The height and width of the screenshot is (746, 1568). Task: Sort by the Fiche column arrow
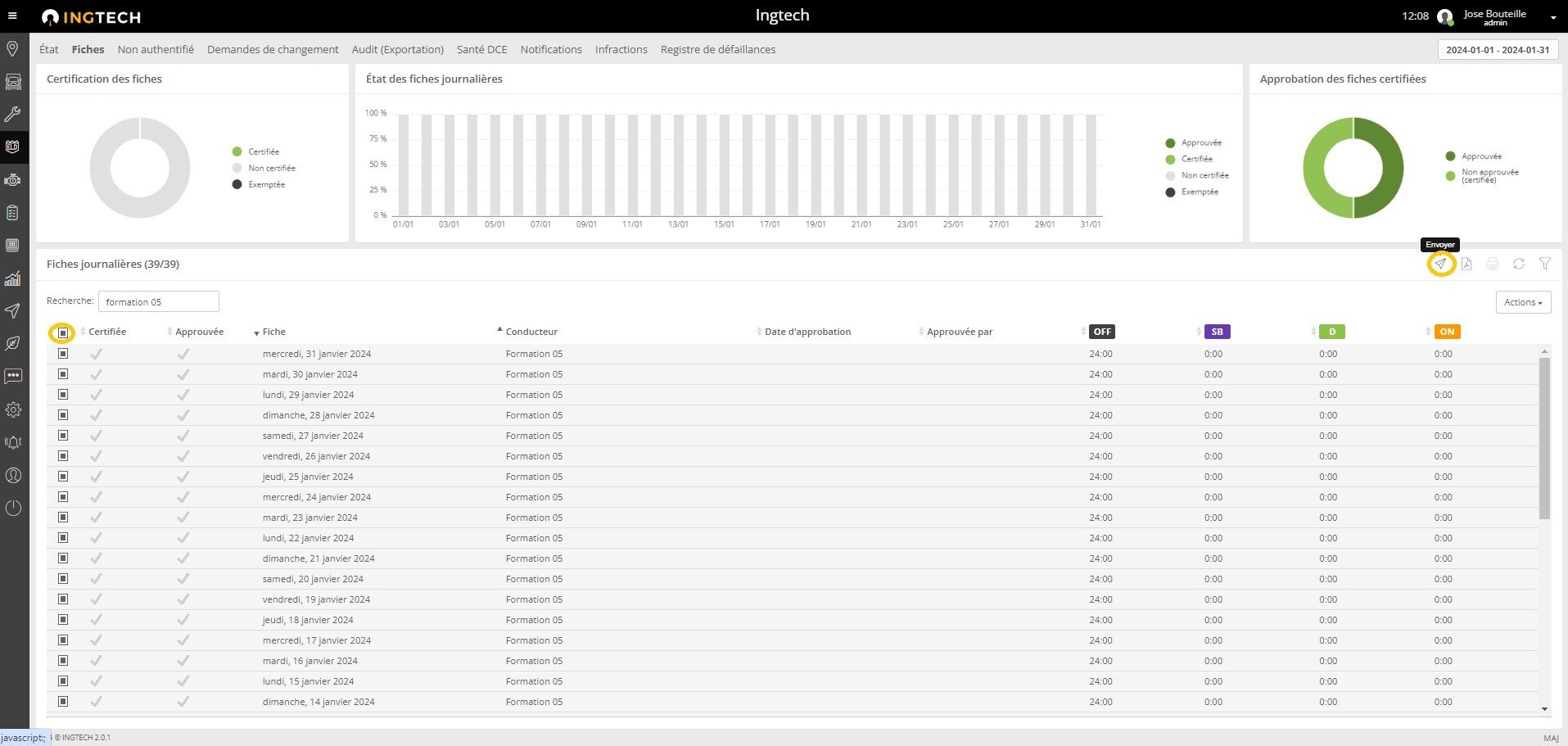[256, 332]
